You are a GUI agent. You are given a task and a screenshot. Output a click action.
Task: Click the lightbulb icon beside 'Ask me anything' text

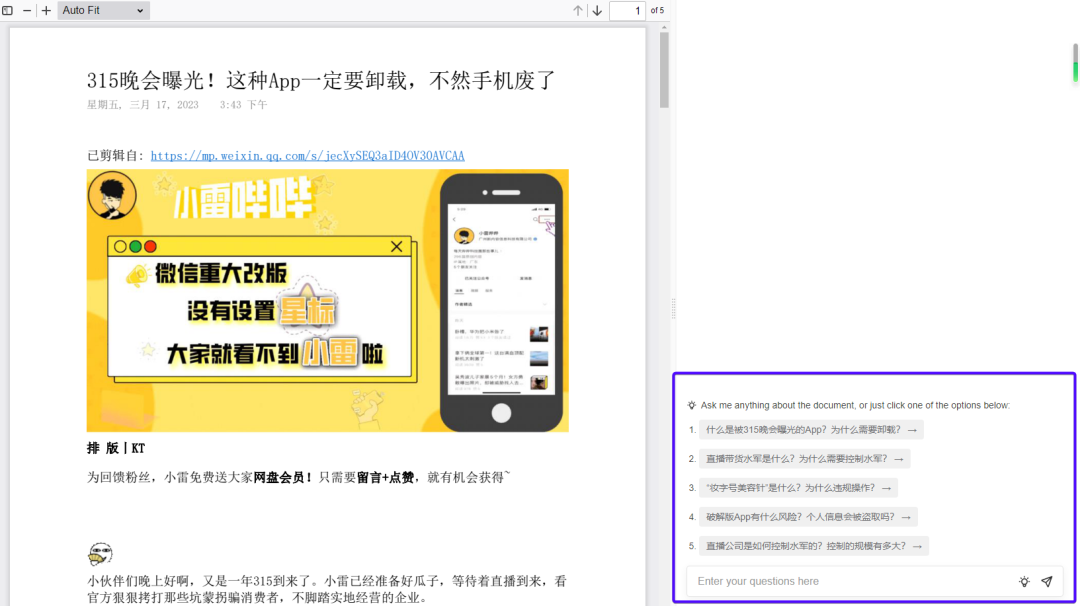(691, 405)
